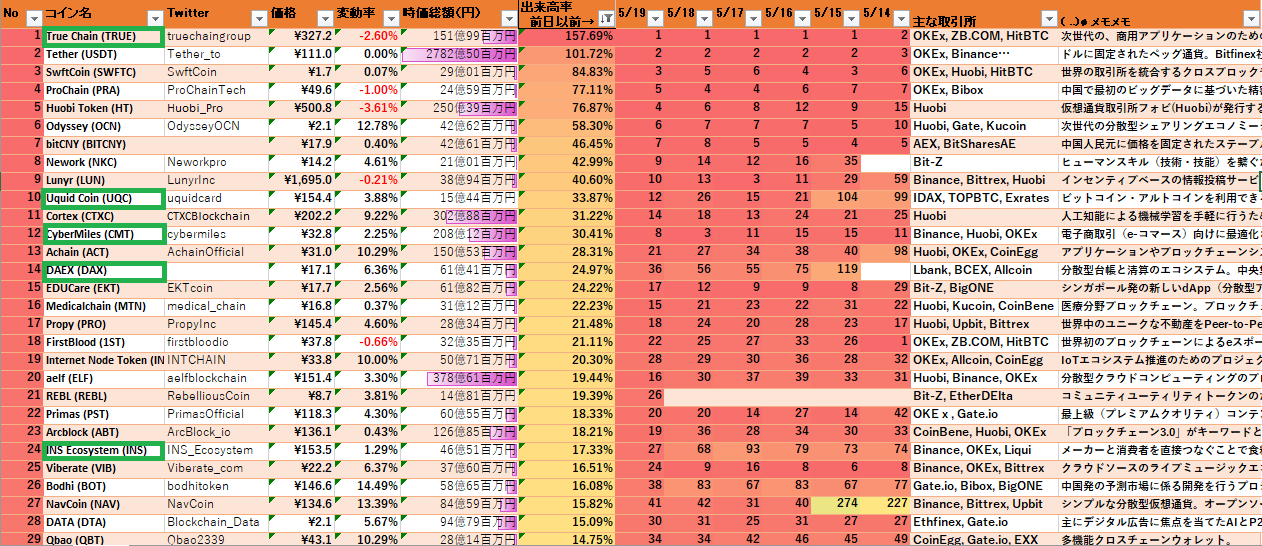The width and height of the screenshot is (1262, 546).
Task: Open the 変動率 column filter arrow
Action: tap(390, 19)
